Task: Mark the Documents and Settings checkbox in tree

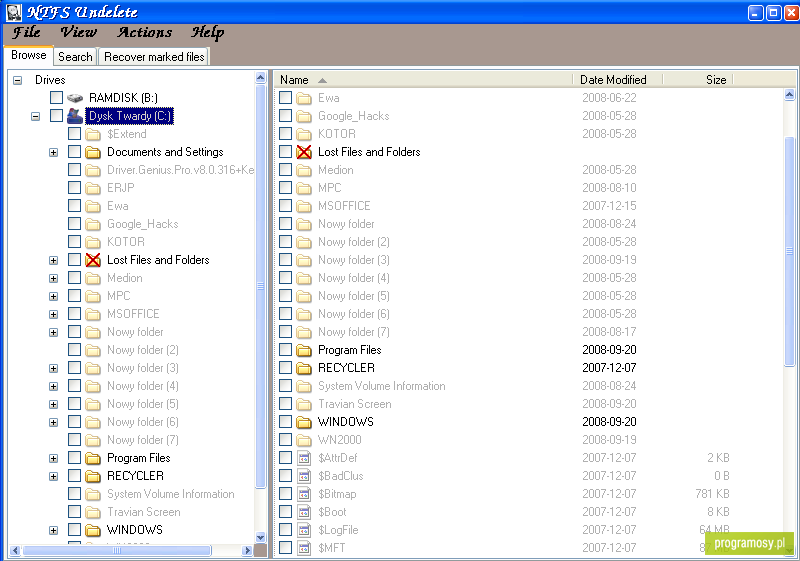Action: (74, 152)
